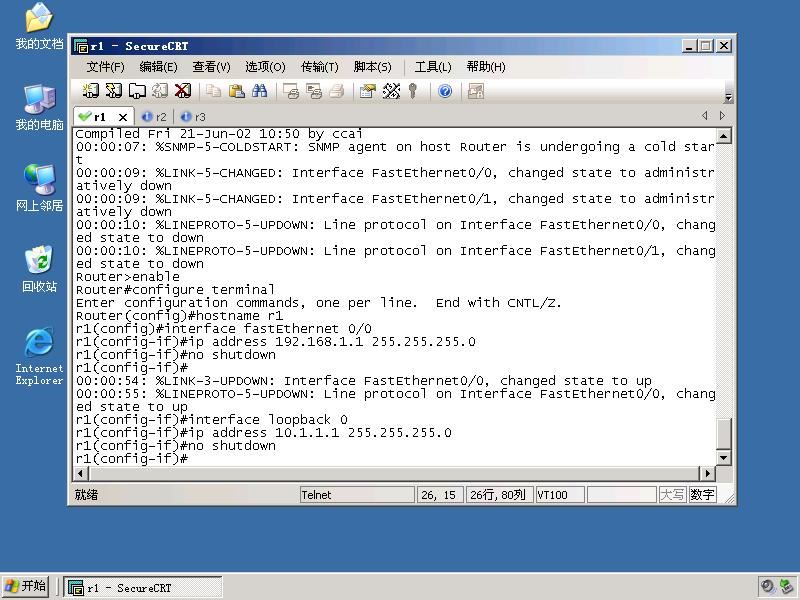
Task: Click the Keymap Editor icon
Action: tap(391, 91)
